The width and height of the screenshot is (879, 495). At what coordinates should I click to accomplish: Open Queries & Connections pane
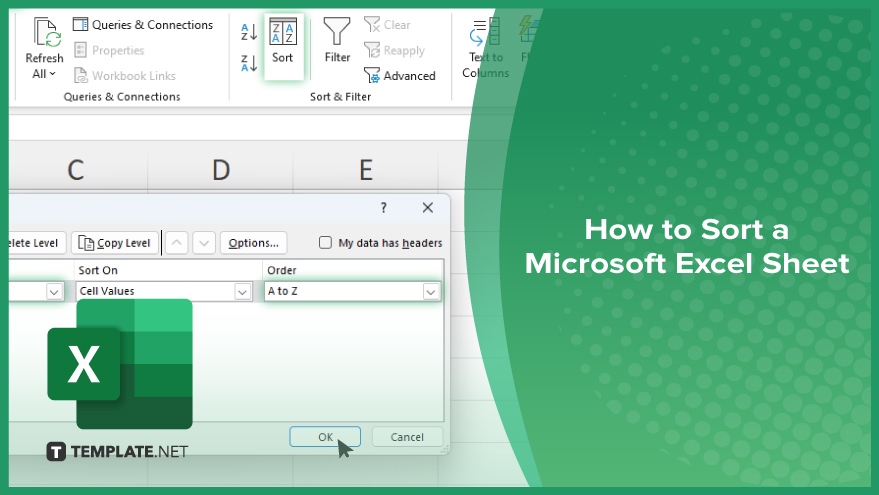144,25
